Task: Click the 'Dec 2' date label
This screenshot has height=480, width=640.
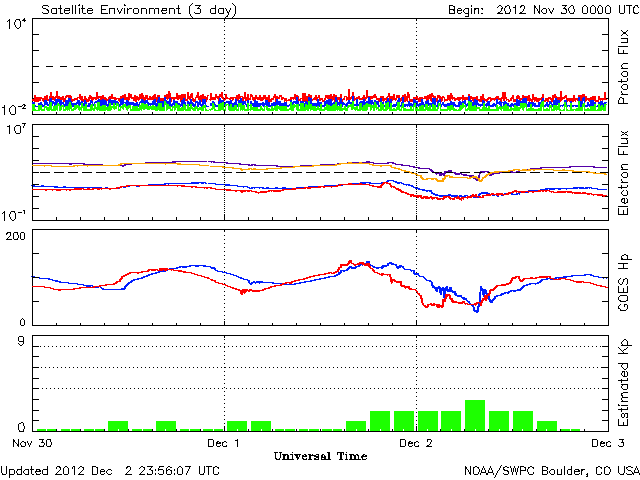Action: click(x=416, y=443)
